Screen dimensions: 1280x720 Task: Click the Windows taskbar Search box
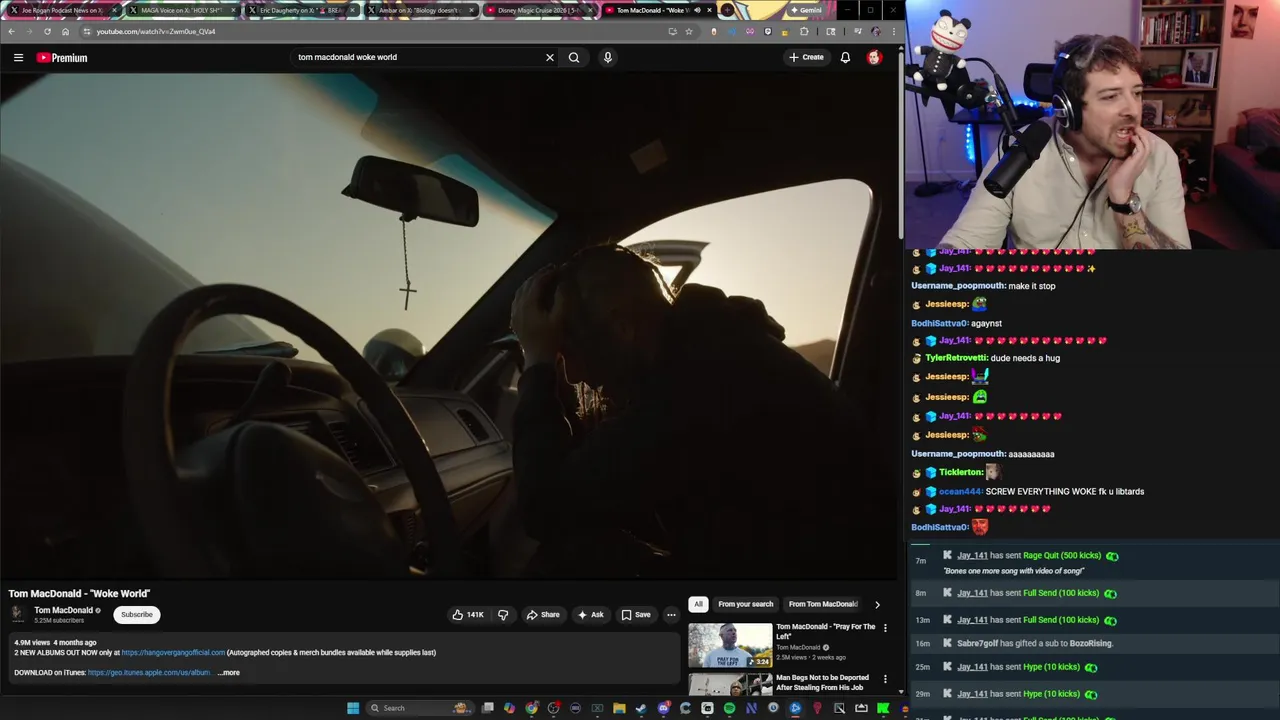tap(418, 708)
